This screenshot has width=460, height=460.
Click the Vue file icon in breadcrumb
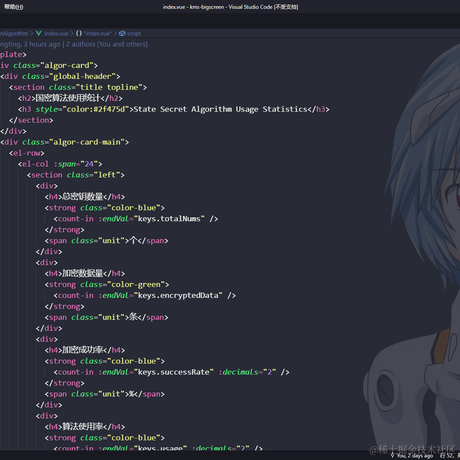click(x=39, y=33)
